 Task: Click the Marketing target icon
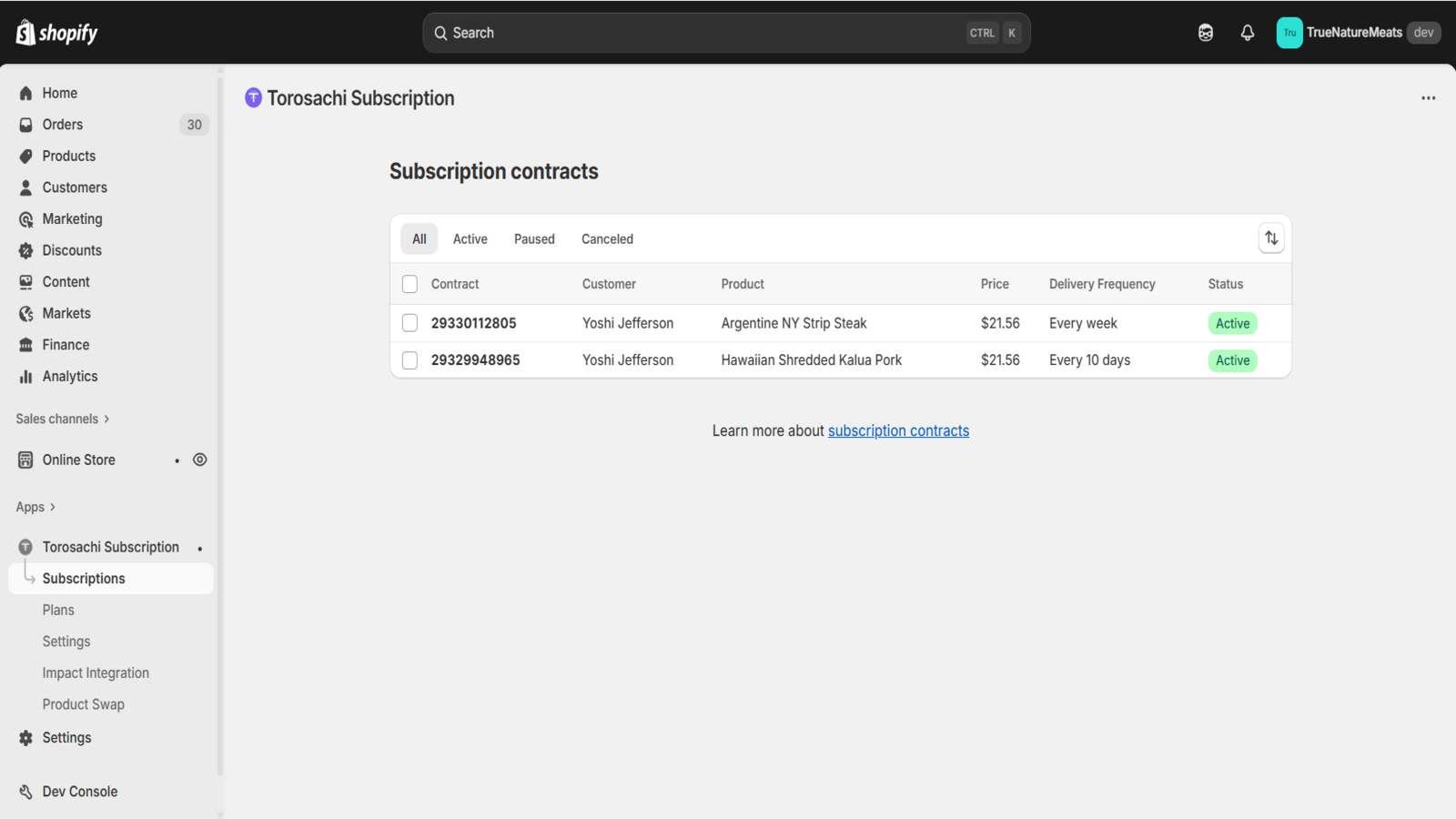tap(25, 219)
